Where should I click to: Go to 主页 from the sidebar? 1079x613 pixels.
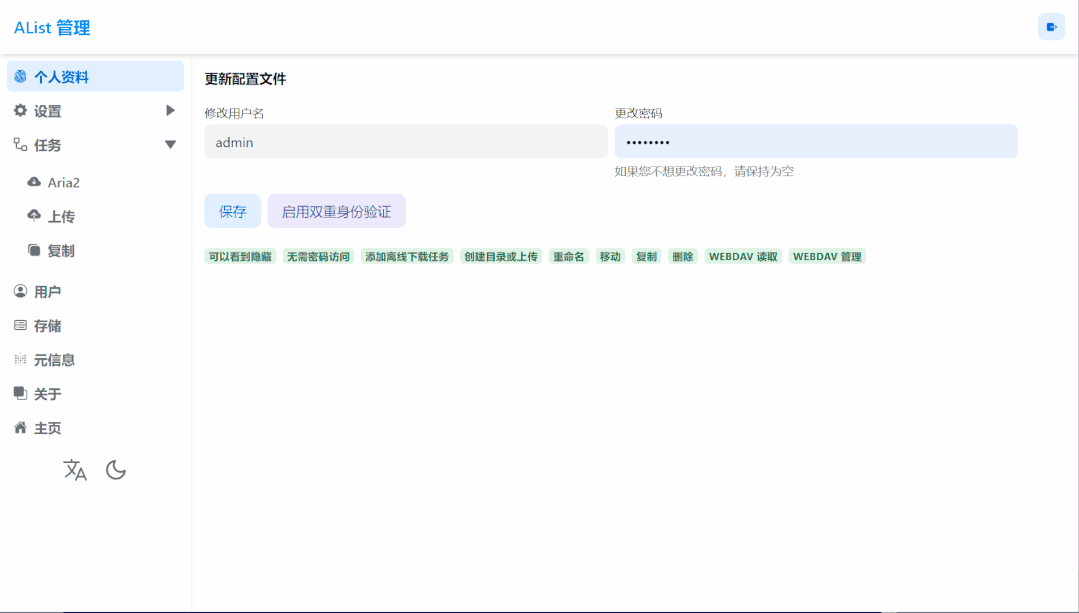click(x=95, y=427)
